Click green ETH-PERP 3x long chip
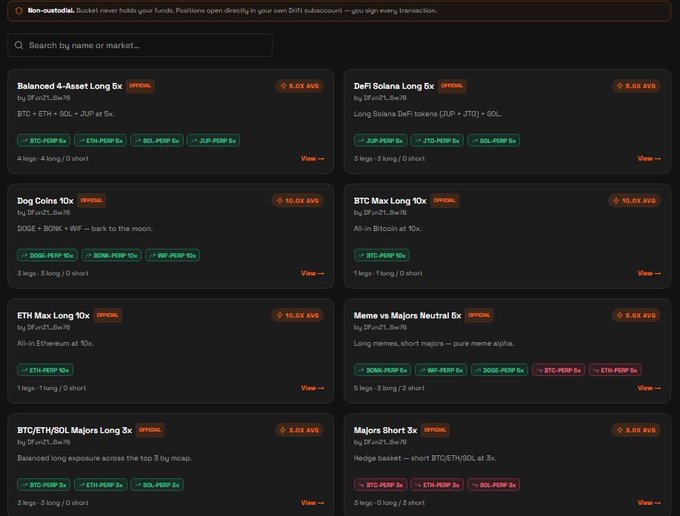Image resolution: width=680 pixels, height=516 pixels. (x=101, y=485)
